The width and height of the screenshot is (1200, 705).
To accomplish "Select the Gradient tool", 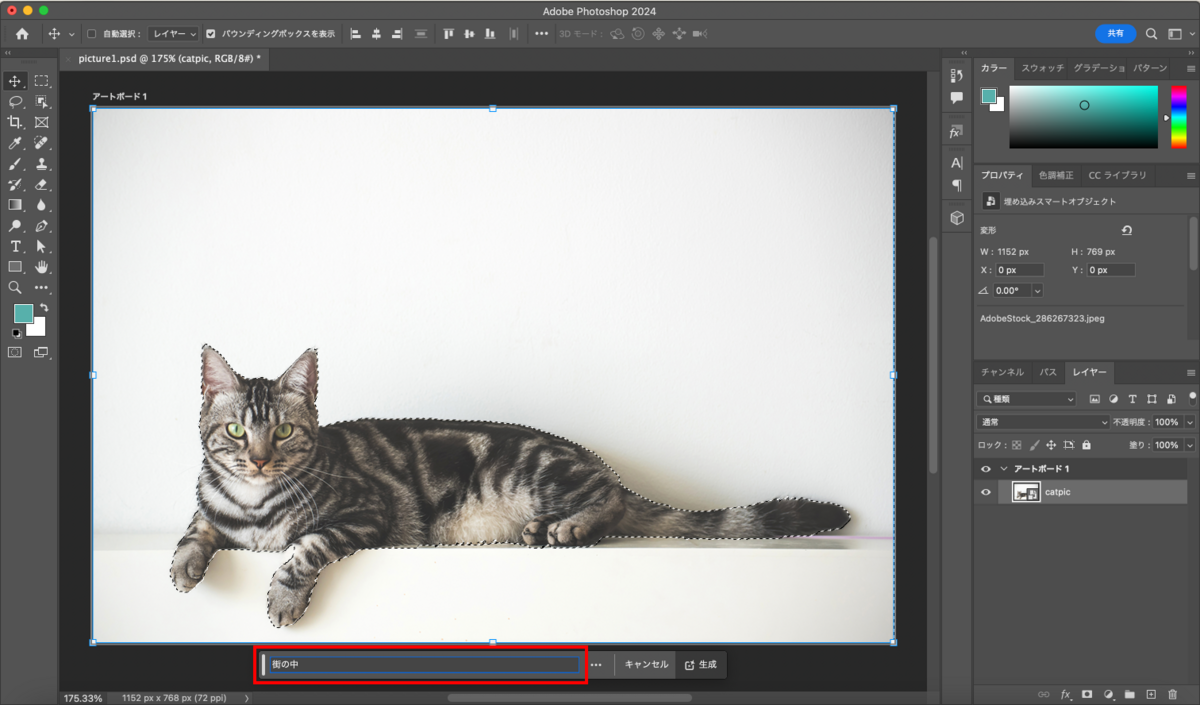I will (15, 205).
